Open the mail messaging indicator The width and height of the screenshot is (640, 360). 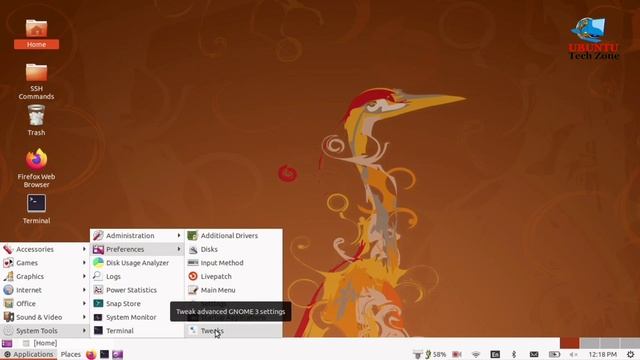534,354
